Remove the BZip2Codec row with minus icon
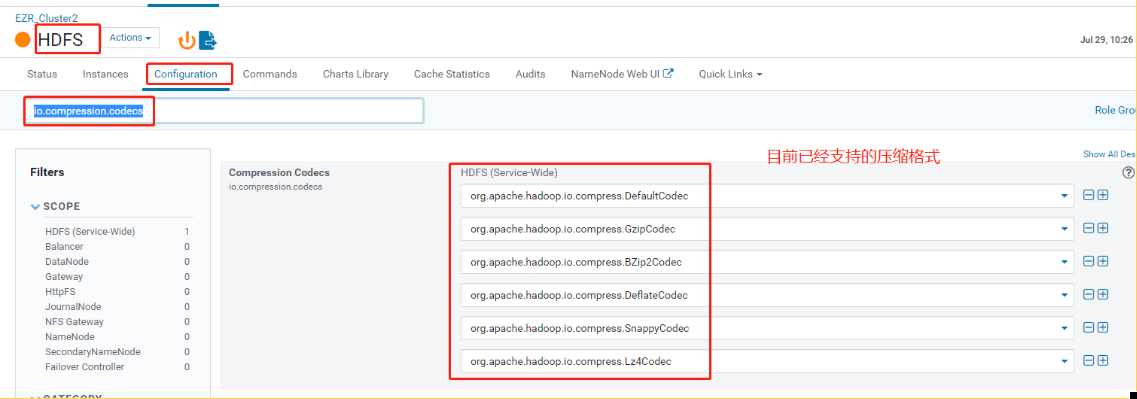This screenshot has height=399, width=1137. click(x=1088, y=260)
